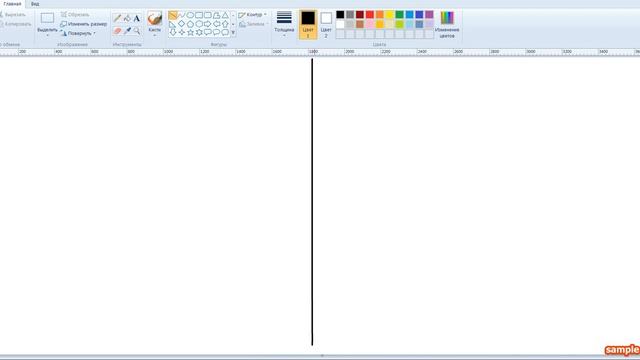Image resolution: width=640 pixels, height=360 pixels.
Task: Pick the dark gray color swatch
Action: coord(350,15)
